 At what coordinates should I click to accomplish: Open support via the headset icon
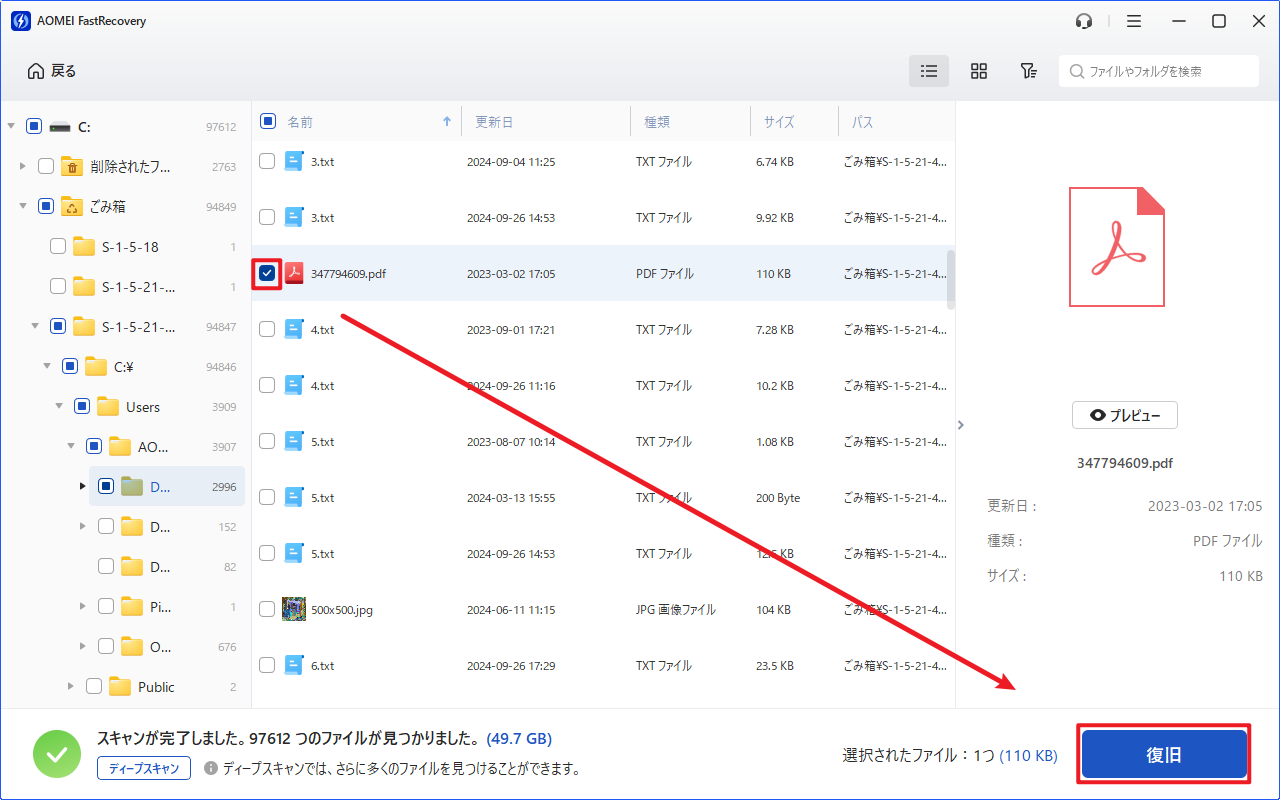1084,21
